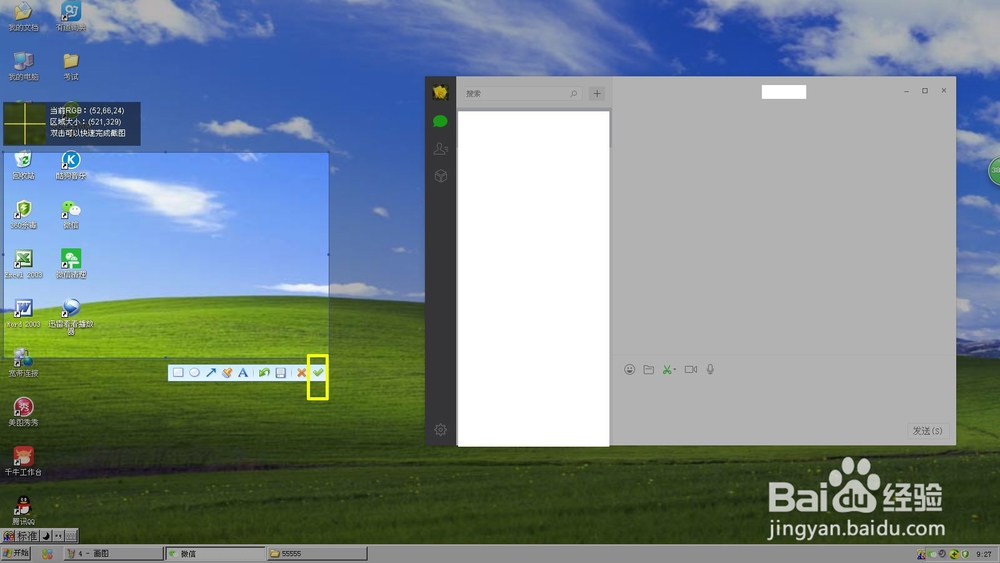Screen dimensions: 1000x563
Task: Open the 回收站 recycle bin icon
Action: coord(23,165)
